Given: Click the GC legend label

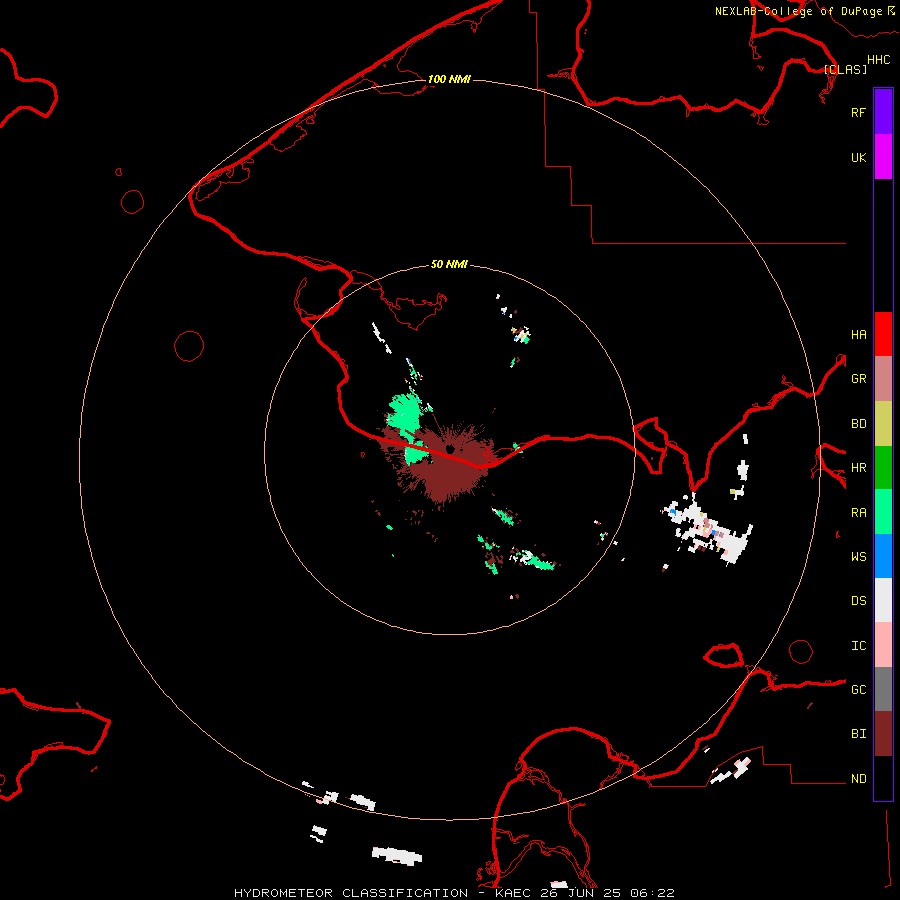Looking at the screenshot, I should tap(859, 689).
